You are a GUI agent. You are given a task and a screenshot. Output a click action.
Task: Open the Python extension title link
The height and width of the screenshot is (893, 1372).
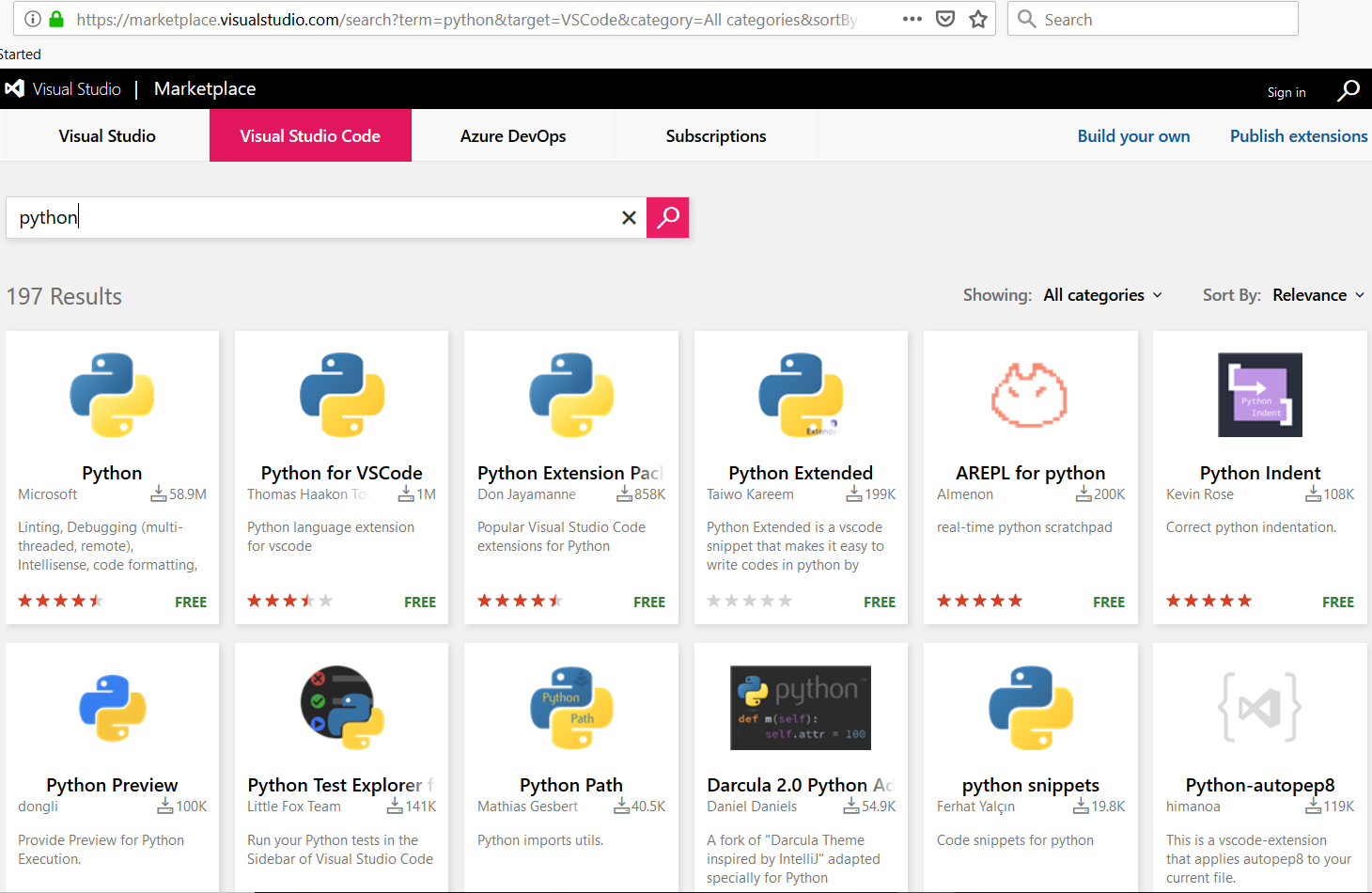(112, 473)
